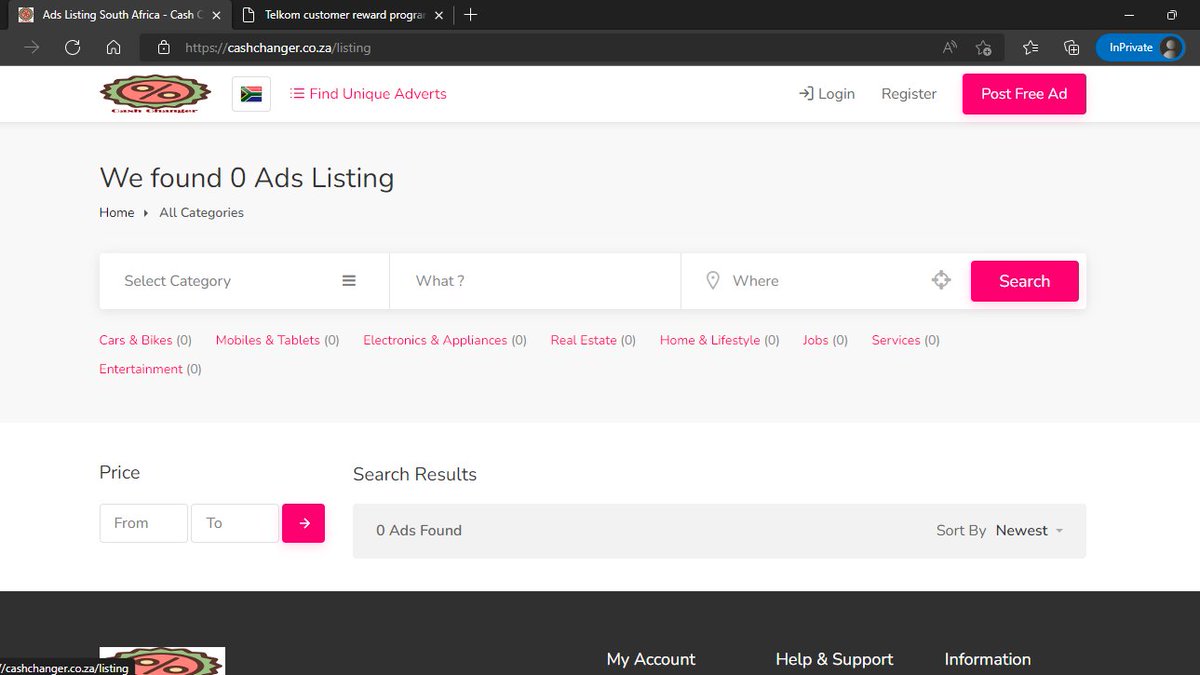1200x675 pixels.
Task: Click the category hamburger lines icon
Action: tap(349, 281)
